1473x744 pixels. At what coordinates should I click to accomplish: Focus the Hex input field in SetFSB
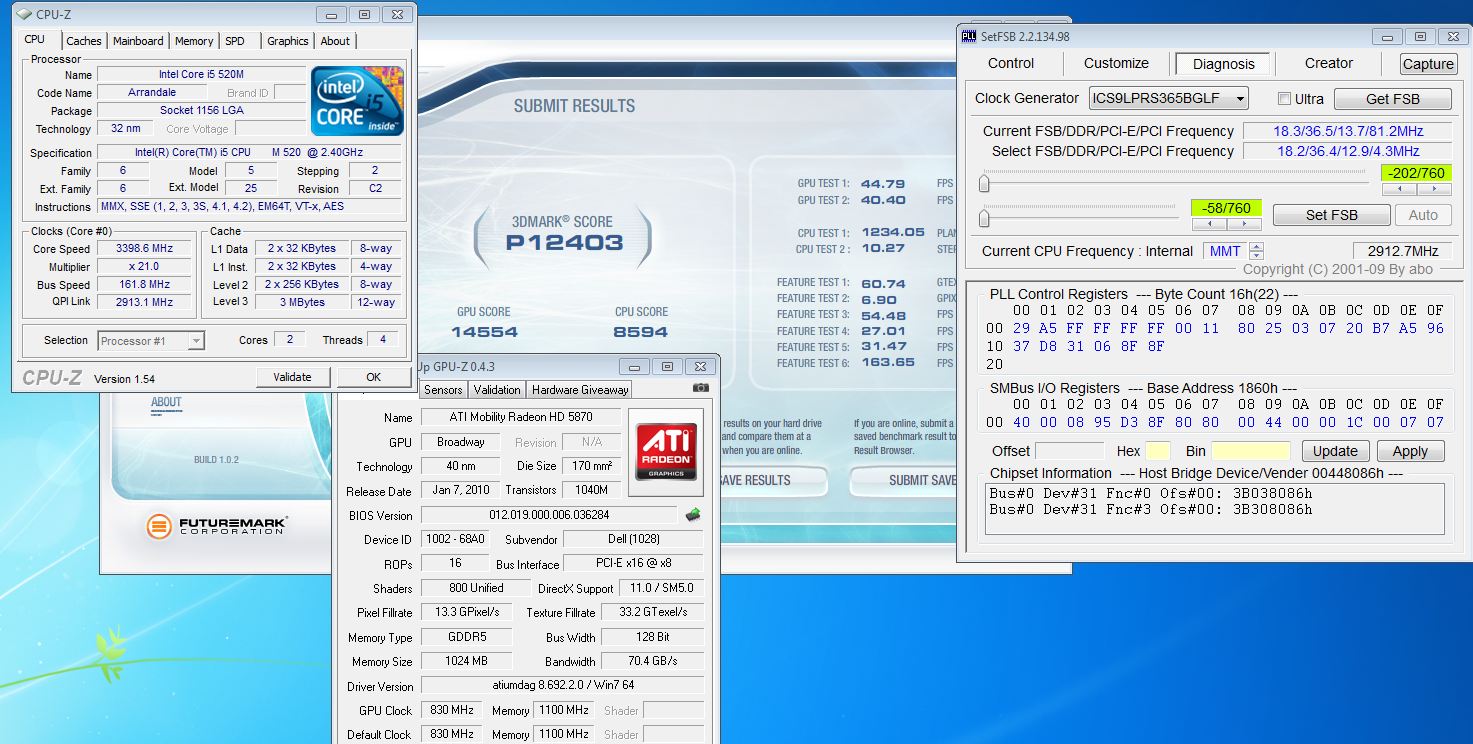(1158, 451)
